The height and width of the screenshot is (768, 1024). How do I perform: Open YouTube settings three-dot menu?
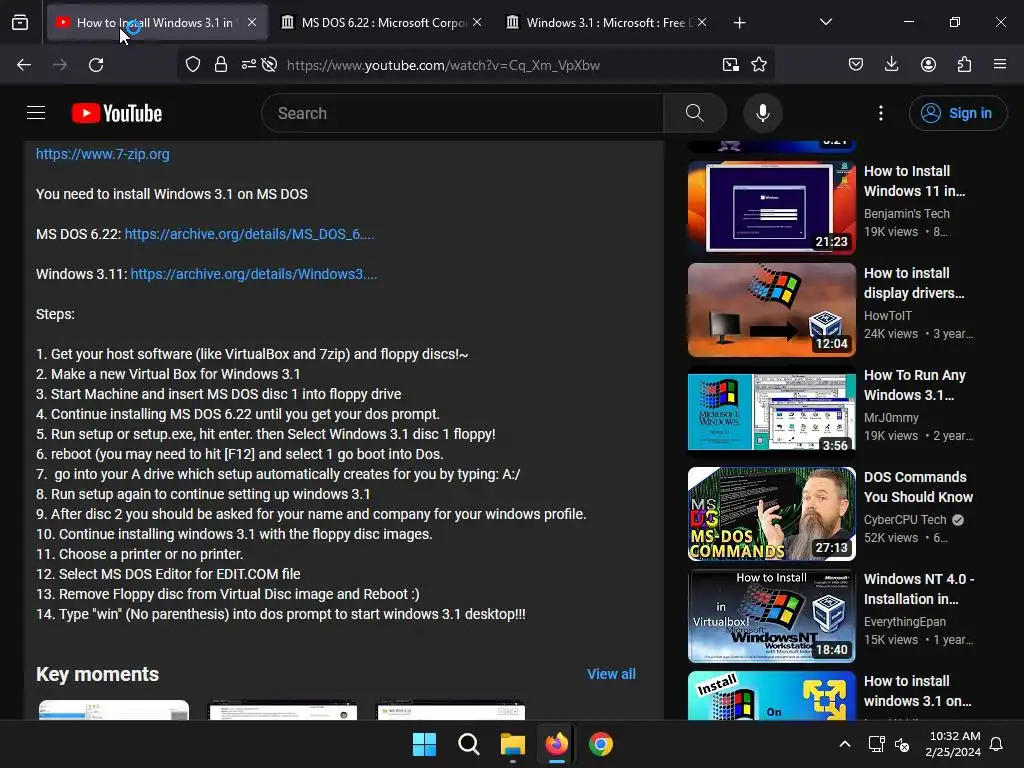pyautogui.click(x=880, y=113)
